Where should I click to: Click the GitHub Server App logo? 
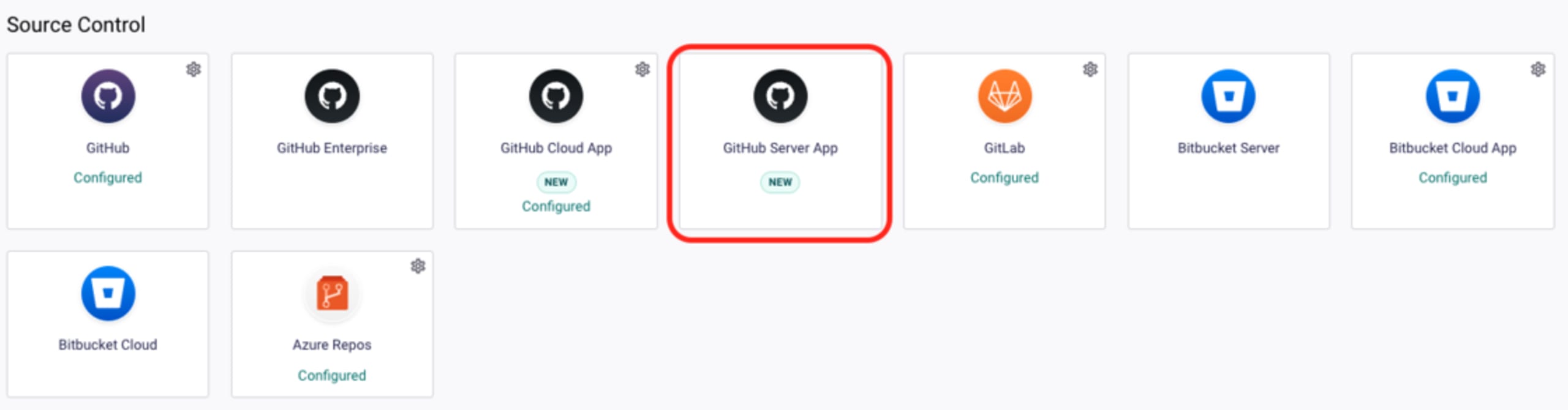click(780, 96)
